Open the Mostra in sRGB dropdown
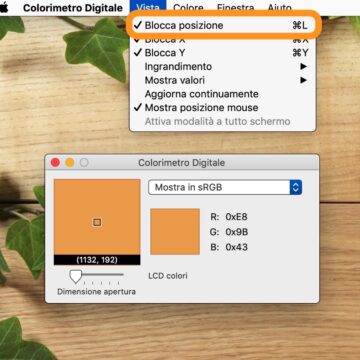360x360 pixels. 225,187
